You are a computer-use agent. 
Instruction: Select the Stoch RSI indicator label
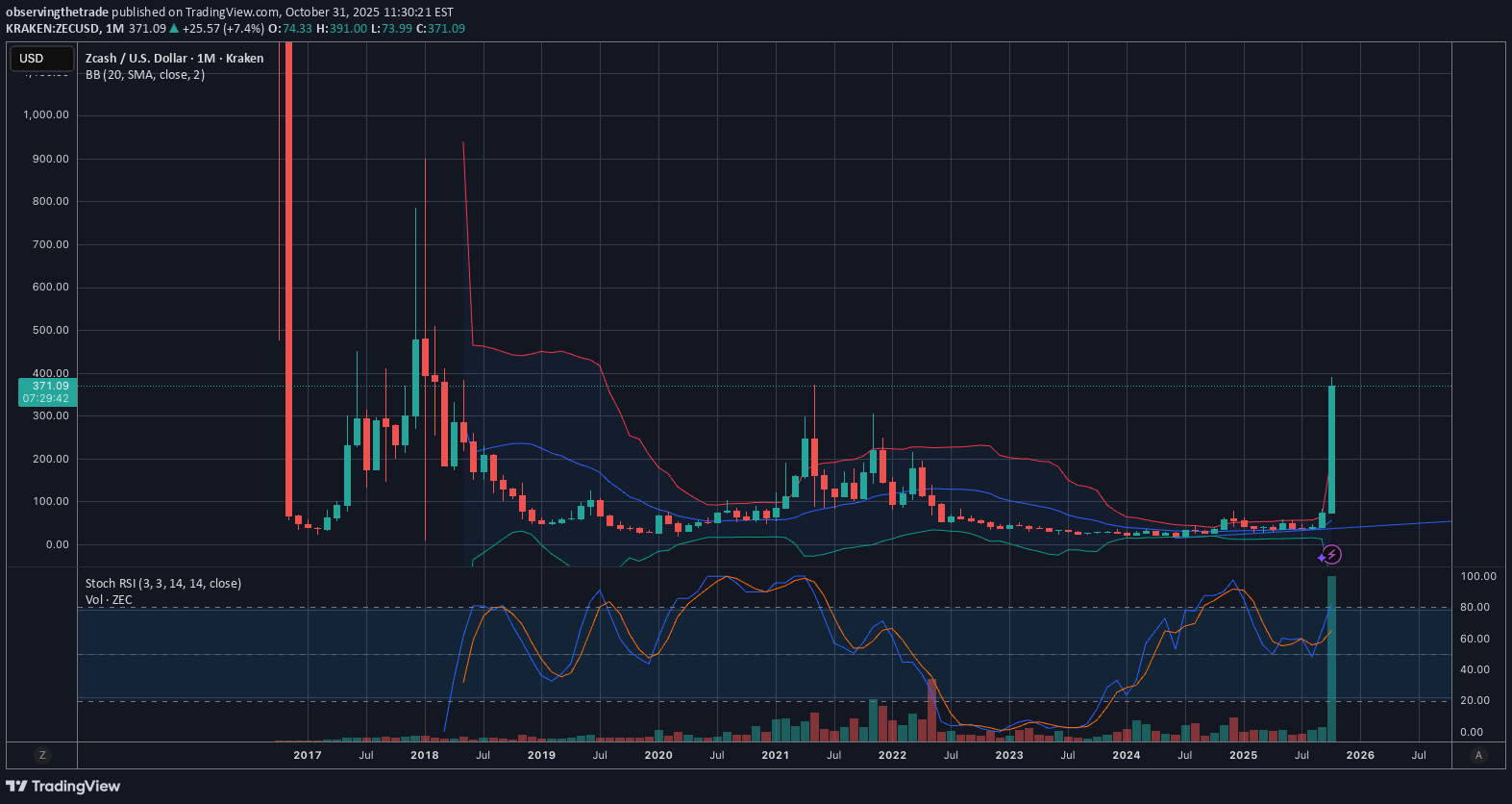coord(162,584)
